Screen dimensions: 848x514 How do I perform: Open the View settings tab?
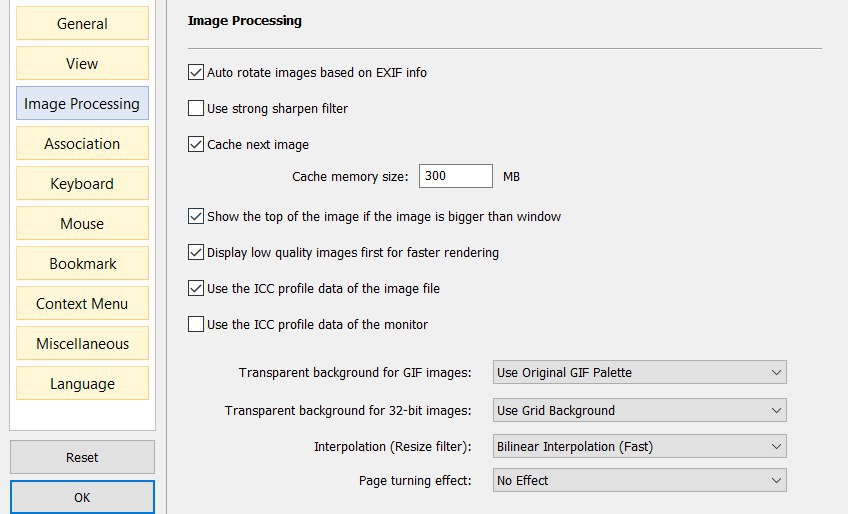coord(82,63)
